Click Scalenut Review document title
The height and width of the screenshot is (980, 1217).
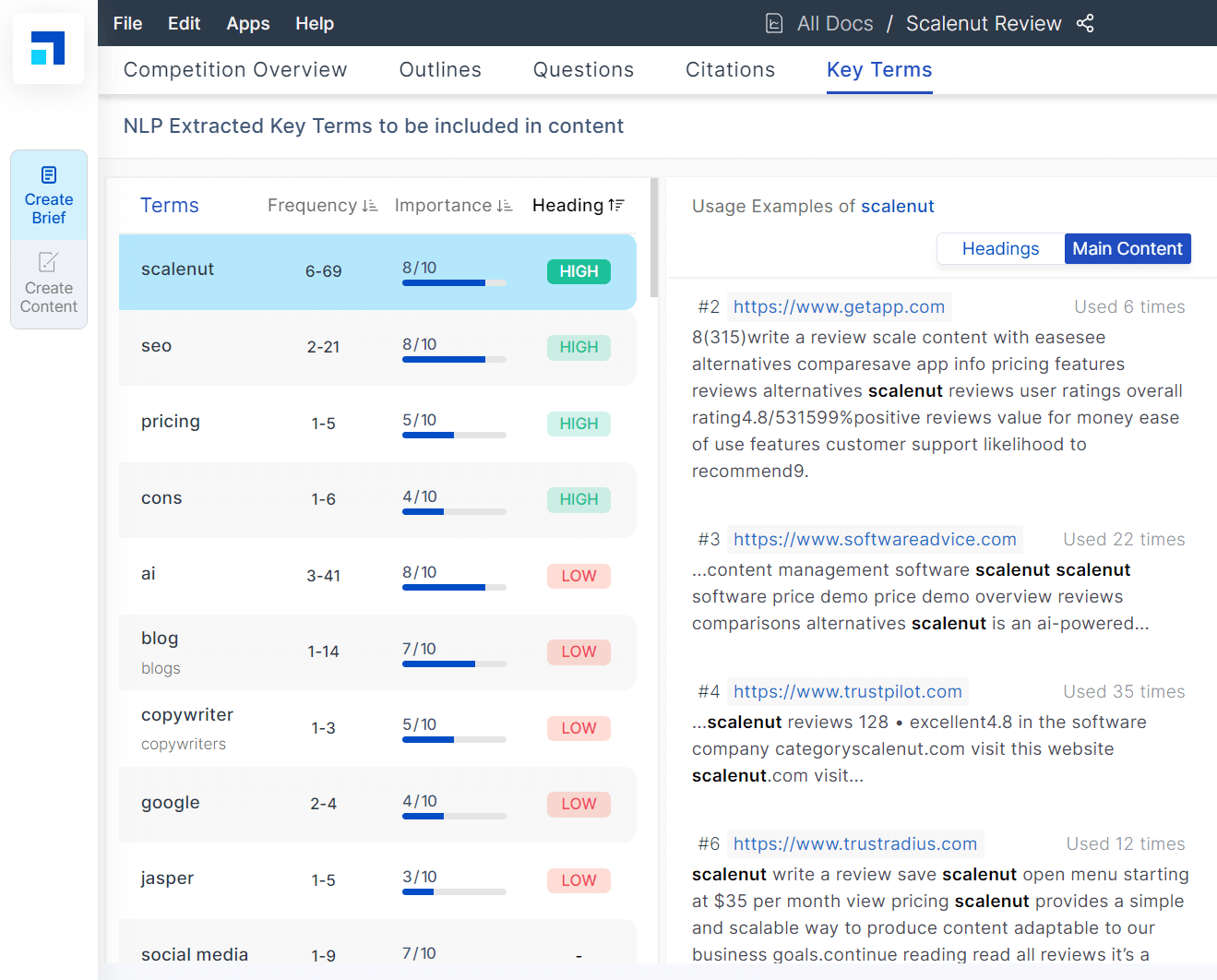pos(984,23)
